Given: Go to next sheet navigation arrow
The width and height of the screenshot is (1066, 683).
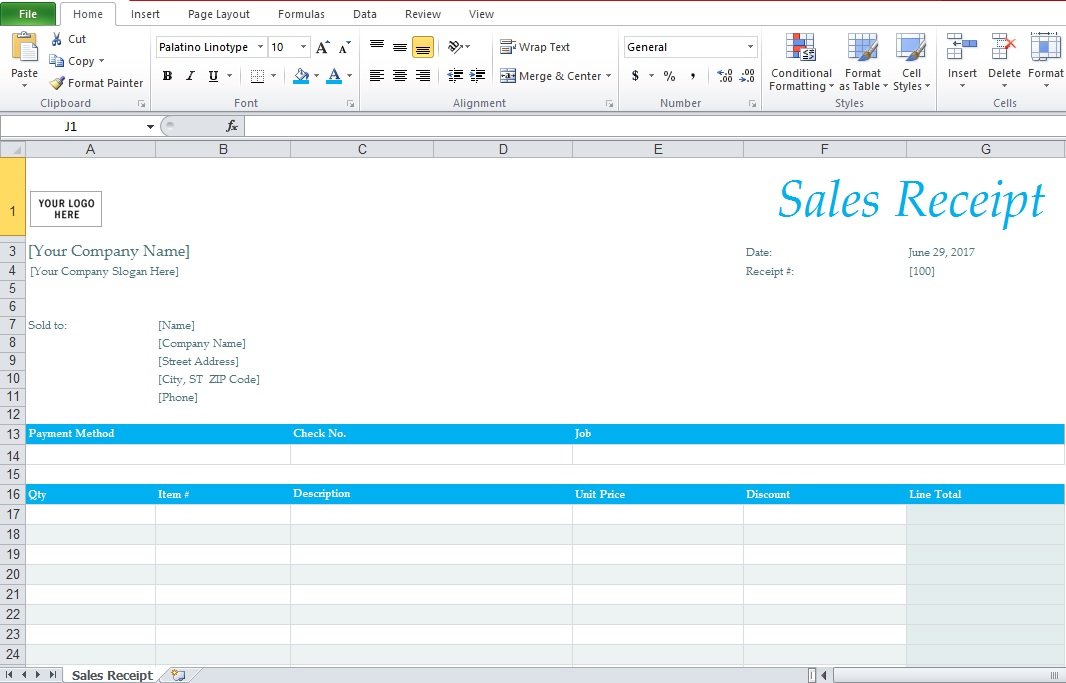Looking at the screenshot, I should (x=38, y=675).
